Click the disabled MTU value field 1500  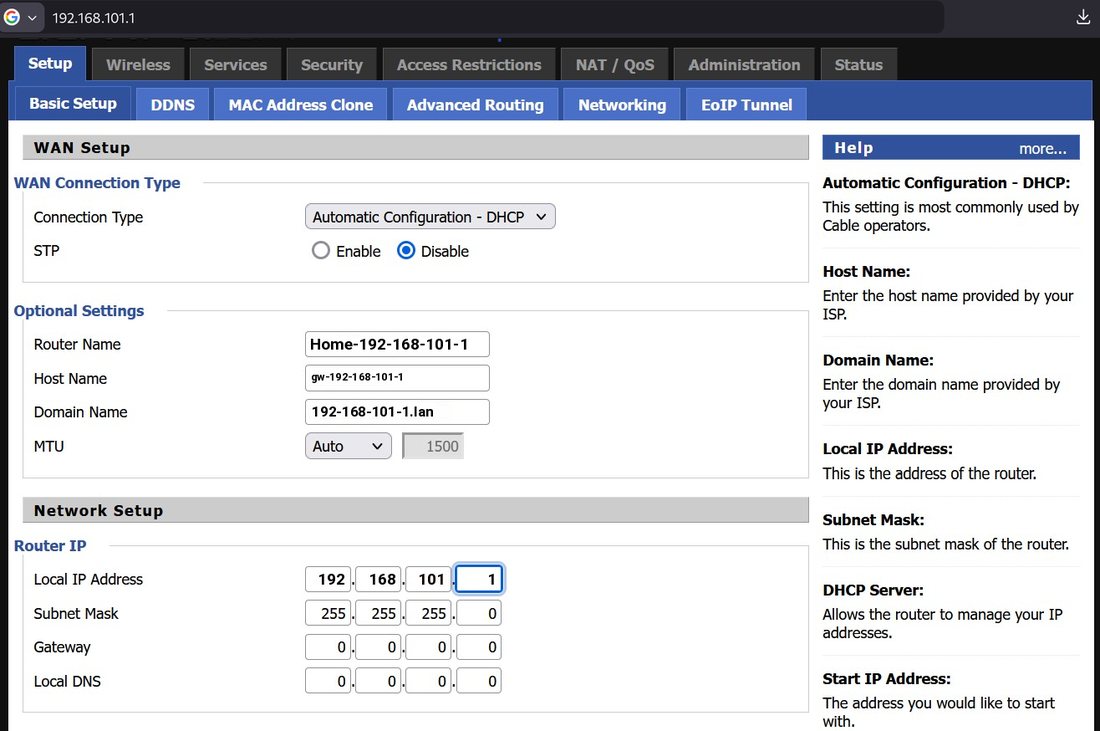[433, 446]
